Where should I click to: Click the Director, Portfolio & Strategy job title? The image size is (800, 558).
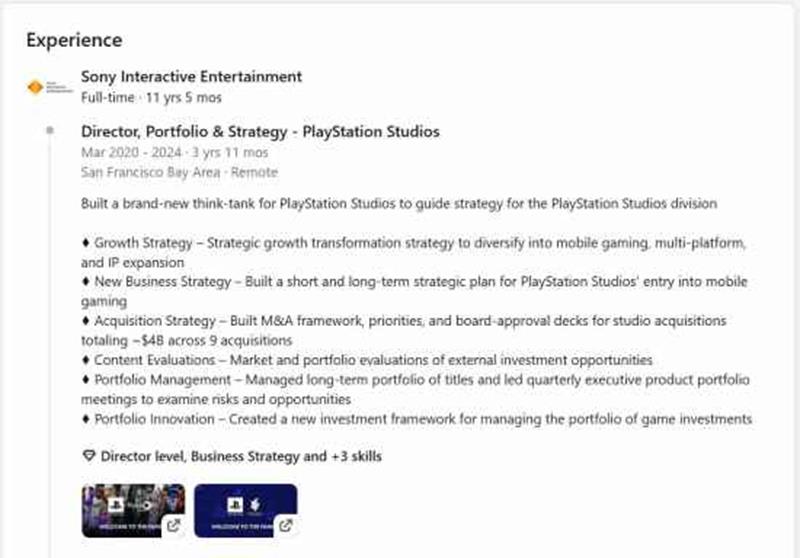[x=260, y=131]
